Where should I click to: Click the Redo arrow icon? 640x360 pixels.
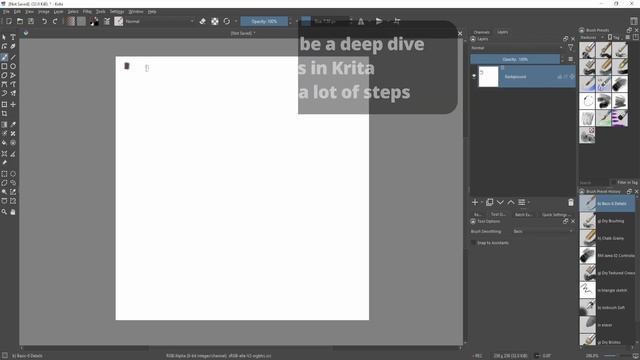55,21
